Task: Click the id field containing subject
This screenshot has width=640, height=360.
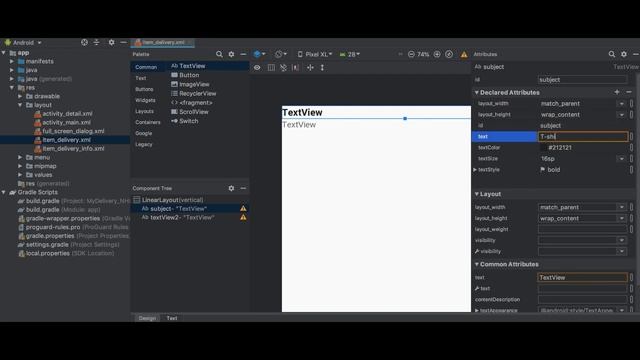Action: click(x=582, y=80)
